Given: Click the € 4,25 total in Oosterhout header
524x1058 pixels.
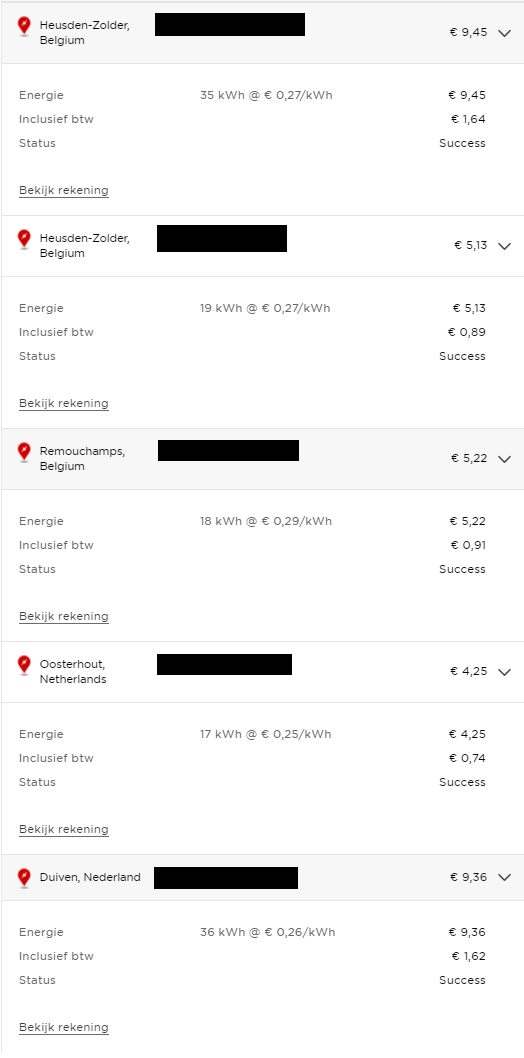Looking at the screenshot, I should (469, 671).
